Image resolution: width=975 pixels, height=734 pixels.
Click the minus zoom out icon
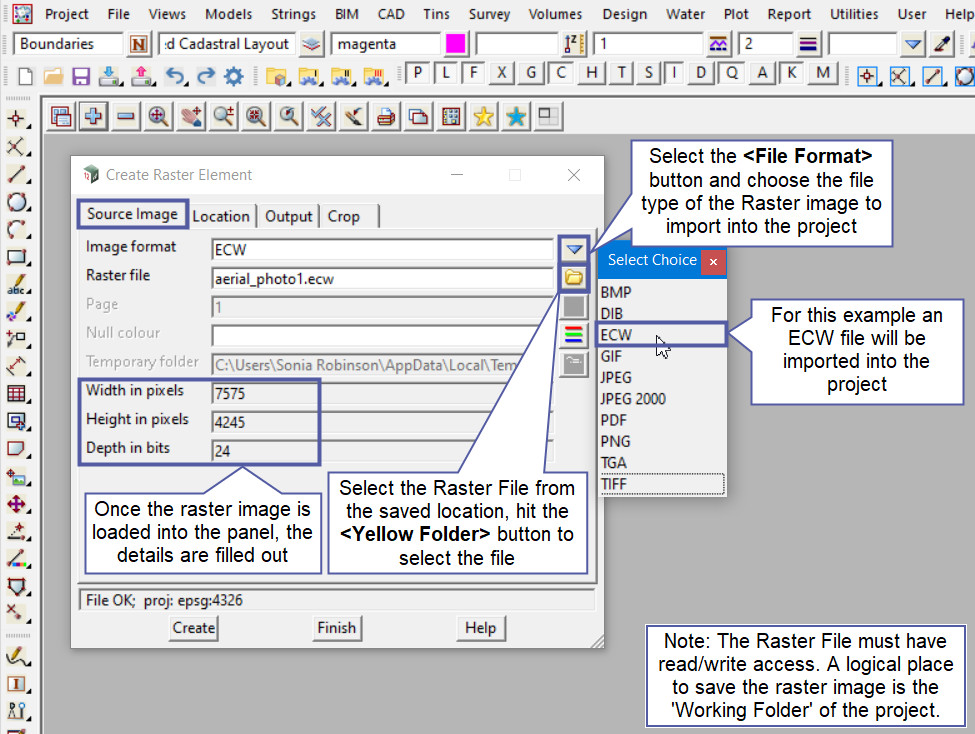[x=125, y=117]
